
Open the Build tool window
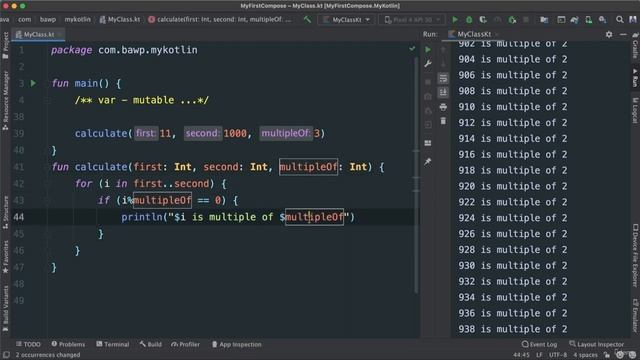point(151,344)
